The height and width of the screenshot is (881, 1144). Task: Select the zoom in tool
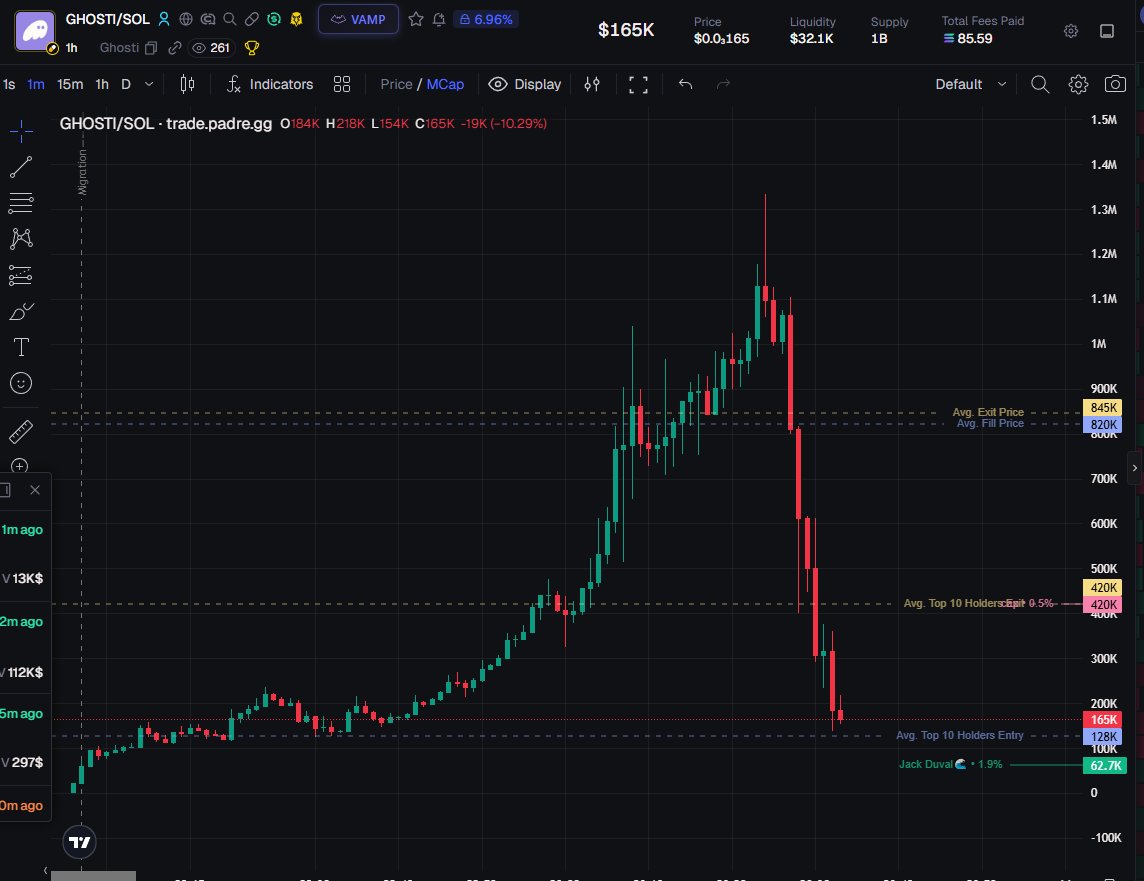coord(20,465)
